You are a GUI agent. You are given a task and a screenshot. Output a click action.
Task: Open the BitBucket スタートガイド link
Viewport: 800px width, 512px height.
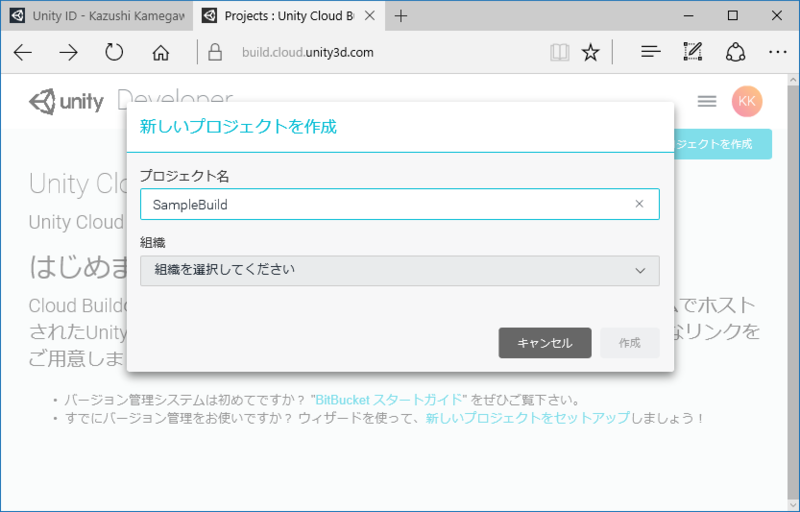389,399
